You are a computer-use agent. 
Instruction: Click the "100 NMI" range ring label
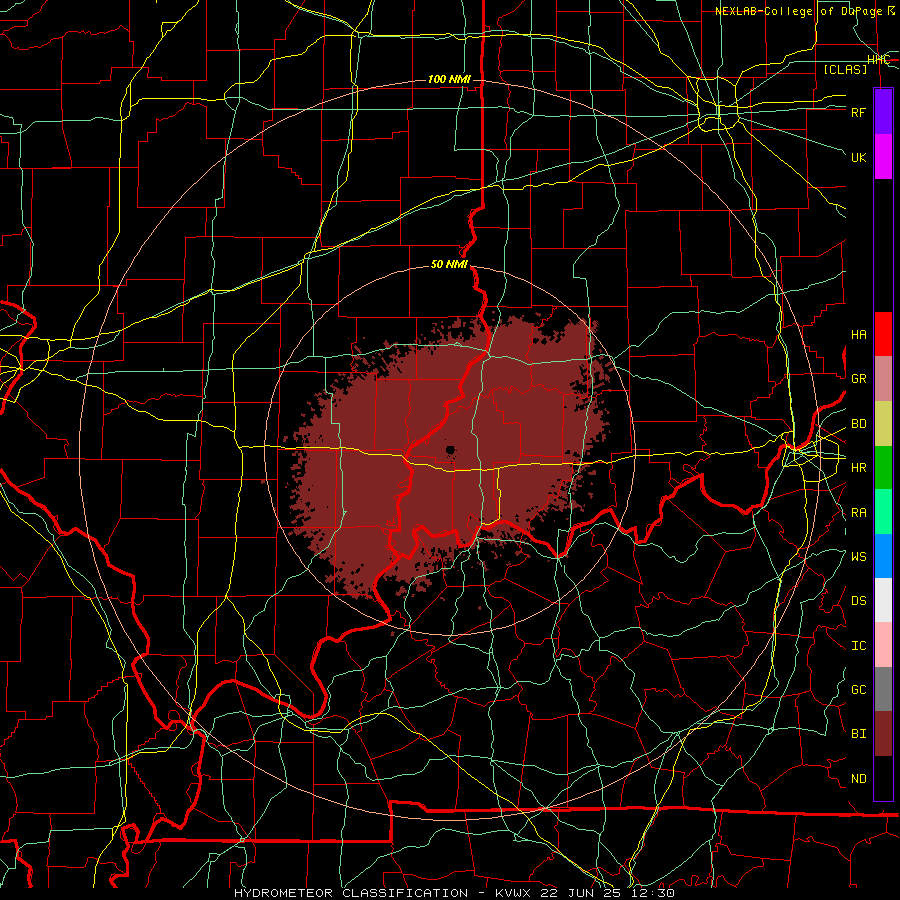[x=449, y=79]
